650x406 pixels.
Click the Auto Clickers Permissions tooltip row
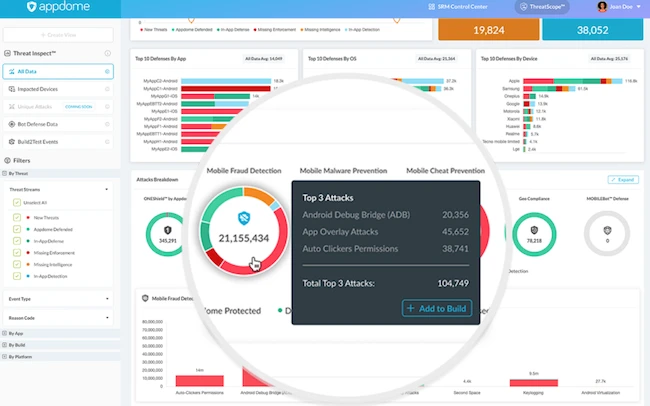coord(386,248)
